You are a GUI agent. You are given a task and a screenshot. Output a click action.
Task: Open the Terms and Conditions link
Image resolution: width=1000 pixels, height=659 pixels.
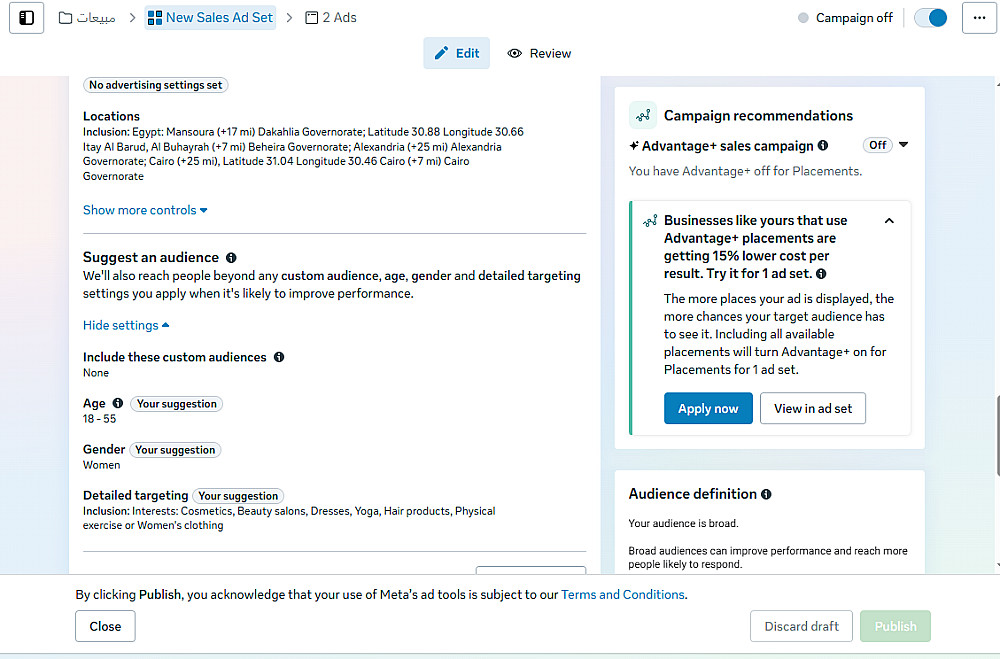tap(622, 594)
